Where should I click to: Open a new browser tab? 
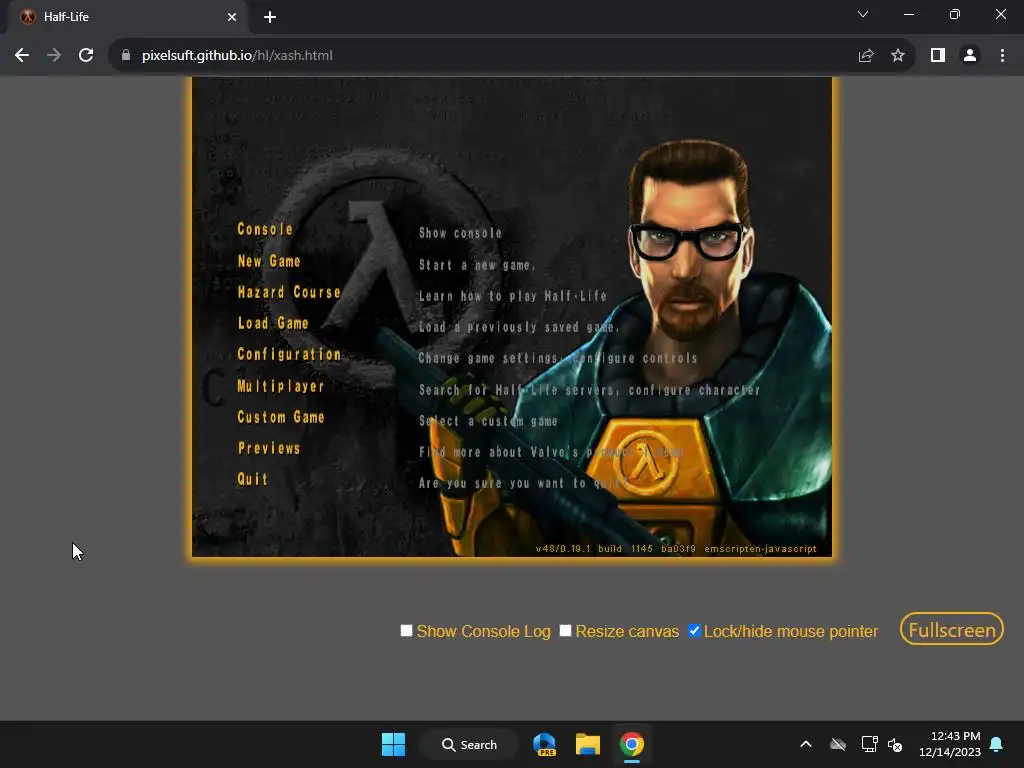[270, 17]
